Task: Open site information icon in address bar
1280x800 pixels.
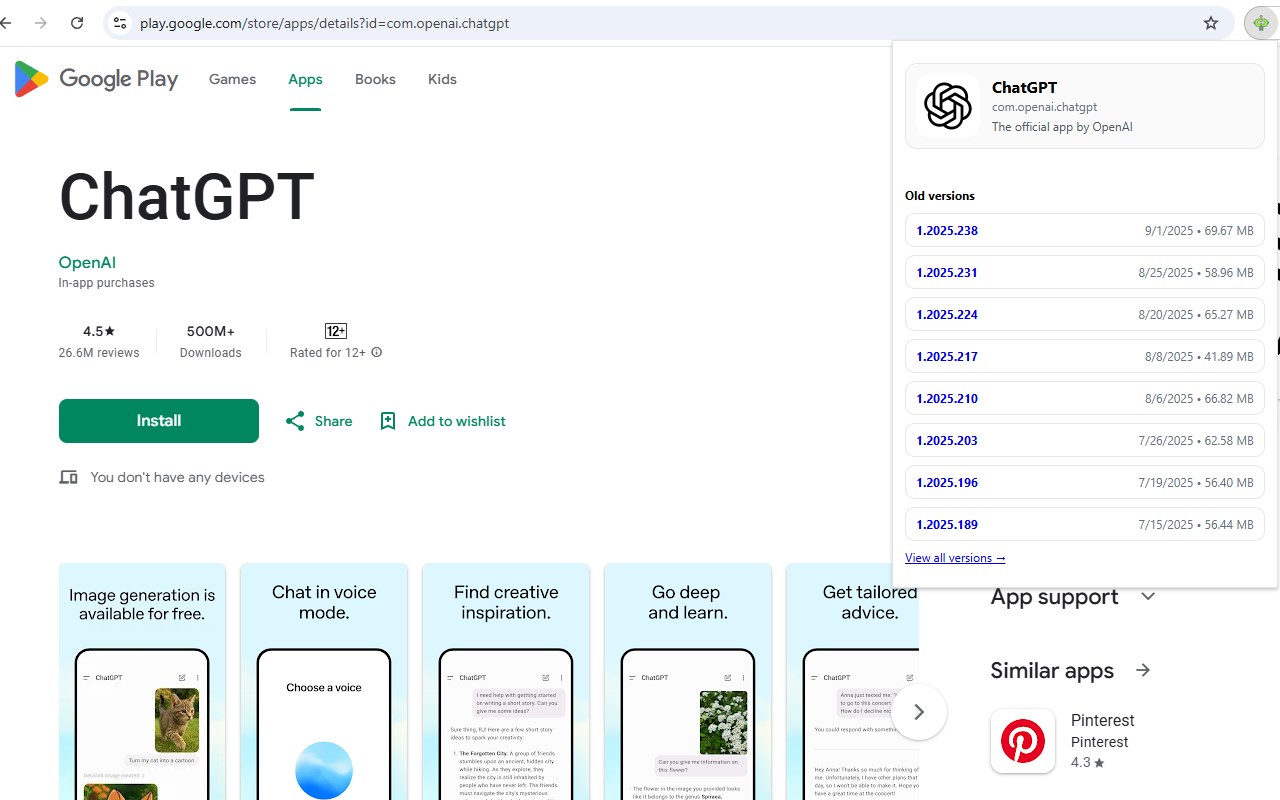Action: [x=119, y=23]
